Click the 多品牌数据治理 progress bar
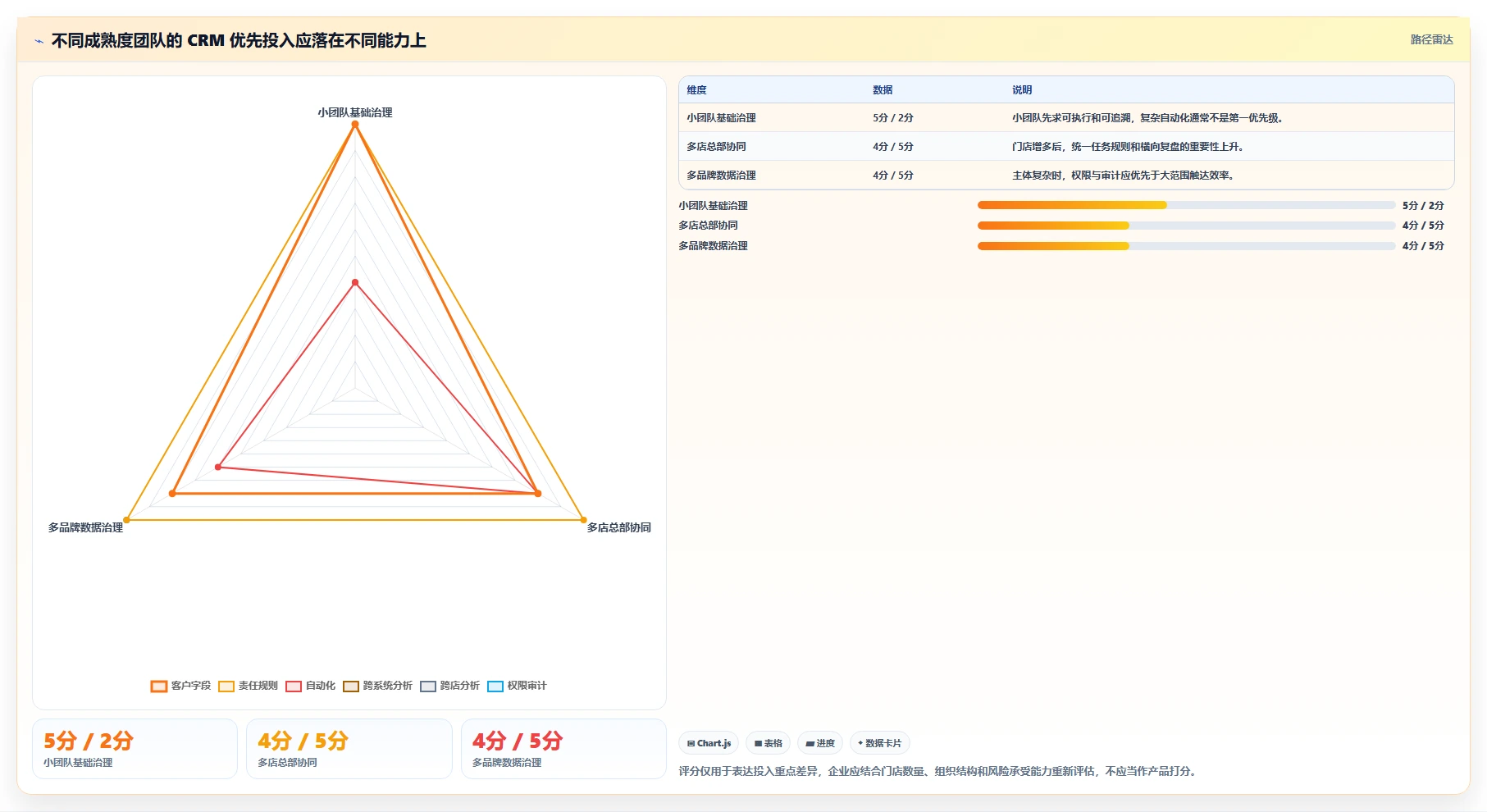 1186,246
